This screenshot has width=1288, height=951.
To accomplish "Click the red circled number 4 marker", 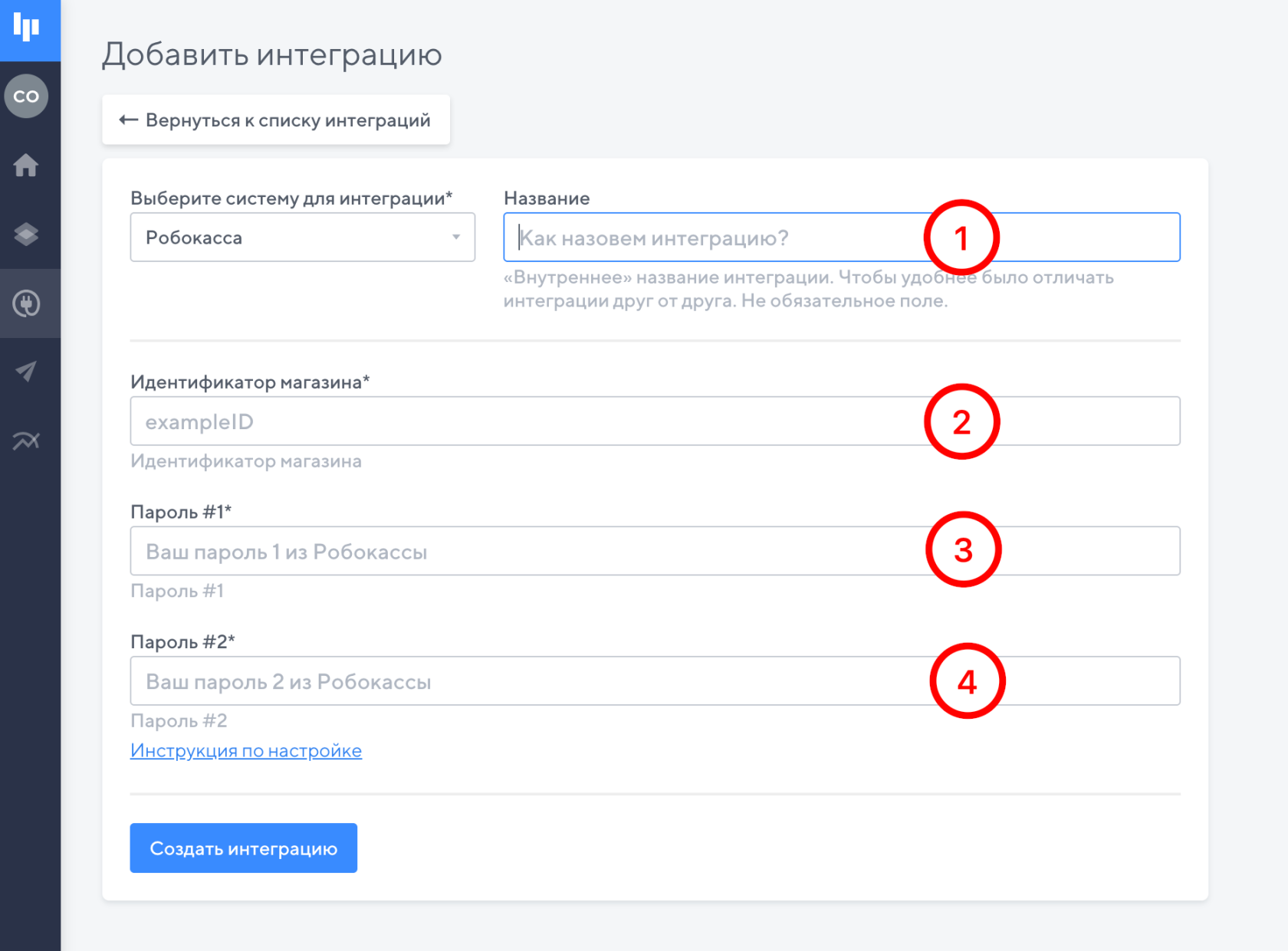I will coord(967,681).
